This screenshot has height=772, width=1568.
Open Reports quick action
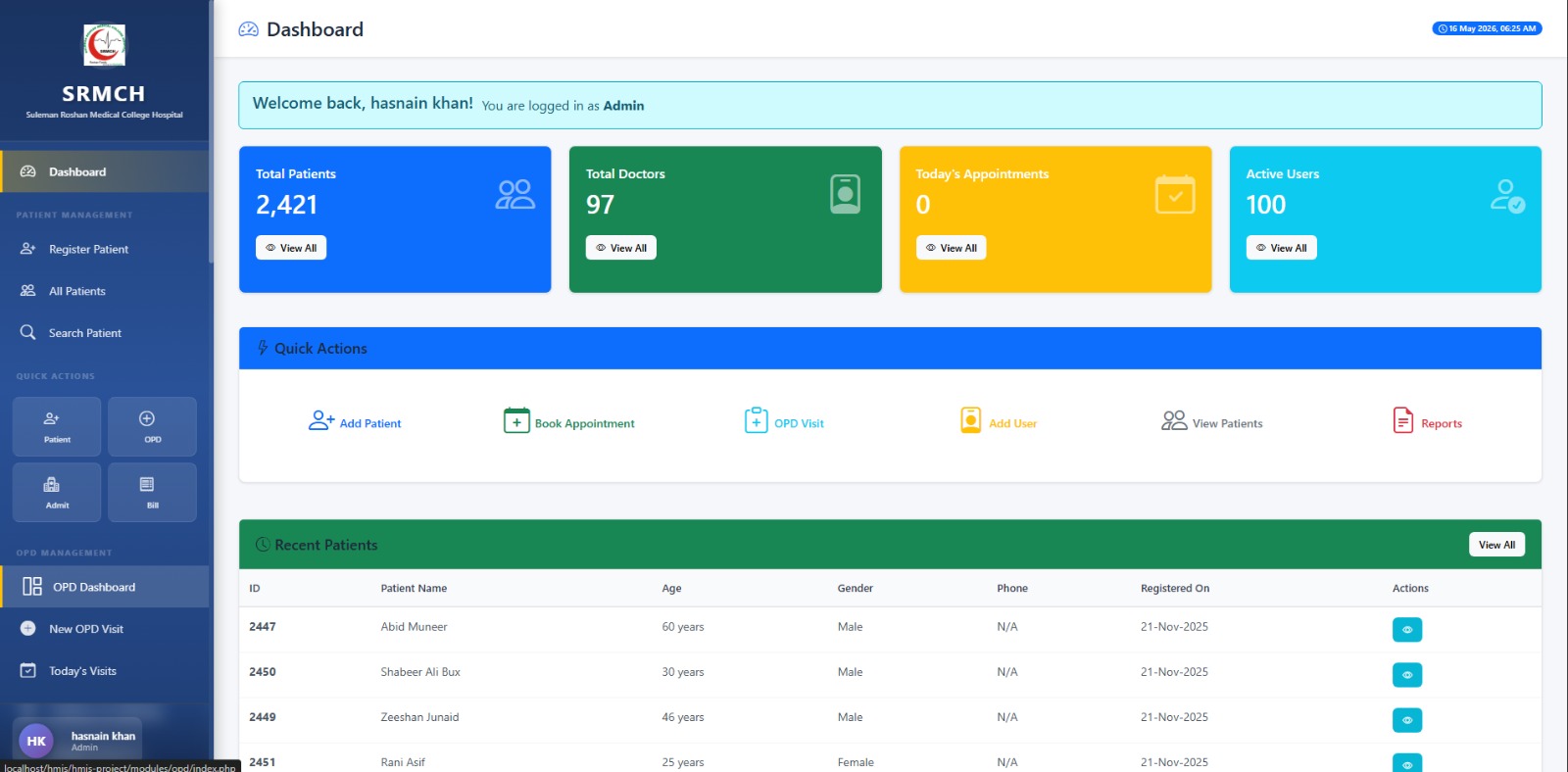[1427, 422]
